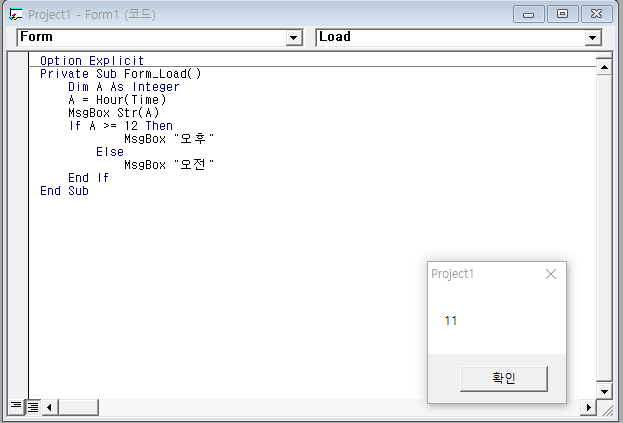
Task: Click the horizontal scrollbar thumb
Action: (x=79, y=407)
